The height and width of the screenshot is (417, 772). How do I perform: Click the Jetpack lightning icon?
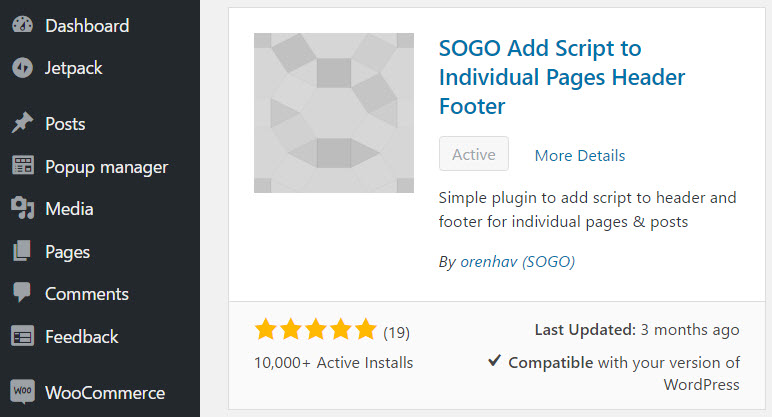[23, 68]
